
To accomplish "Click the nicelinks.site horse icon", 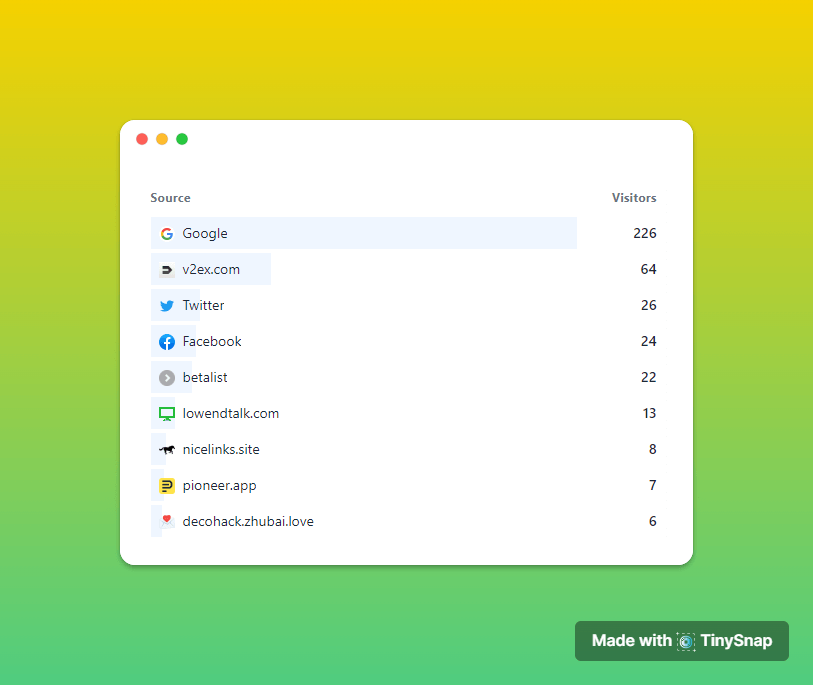I will point(166,450).
